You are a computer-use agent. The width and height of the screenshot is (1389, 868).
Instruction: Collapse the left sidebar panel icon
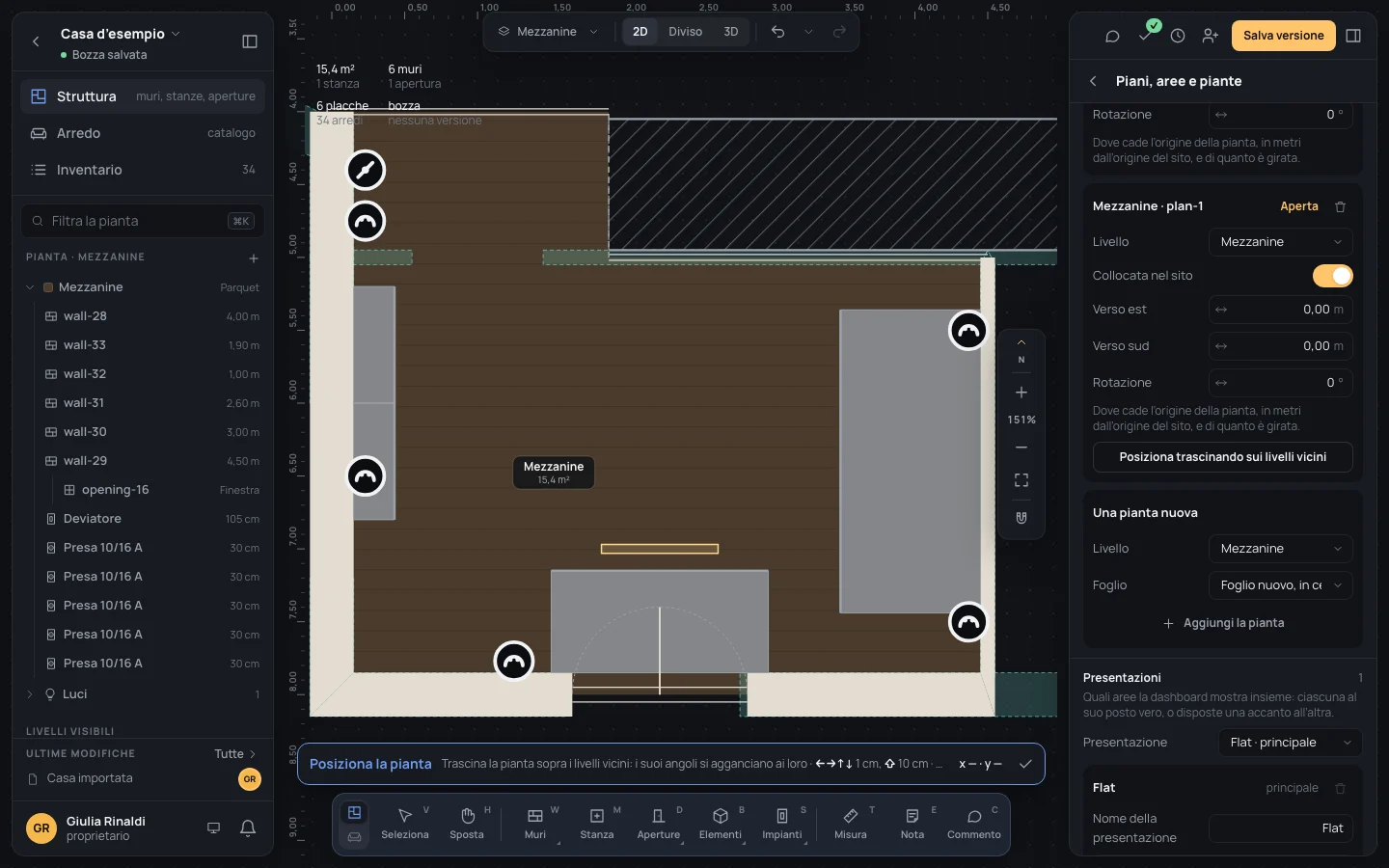pyautogui.click(x=250, y=41)
